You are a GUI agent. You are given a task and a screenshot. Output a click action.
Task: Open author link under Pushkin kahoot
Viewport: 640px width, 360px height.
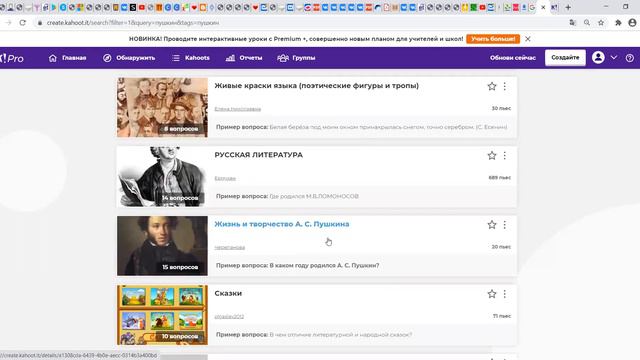point(230,247)
